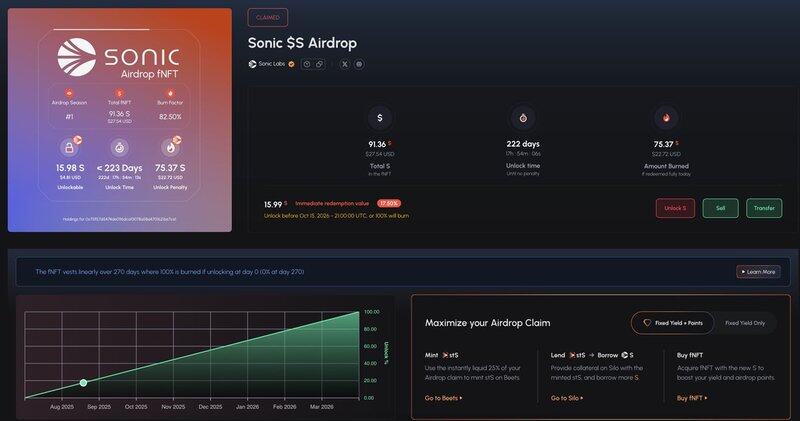The width and height of the screenshot is (800, 421).
Task: Click the holdings wallet address on the card
Action: click(x=120, y=219)
